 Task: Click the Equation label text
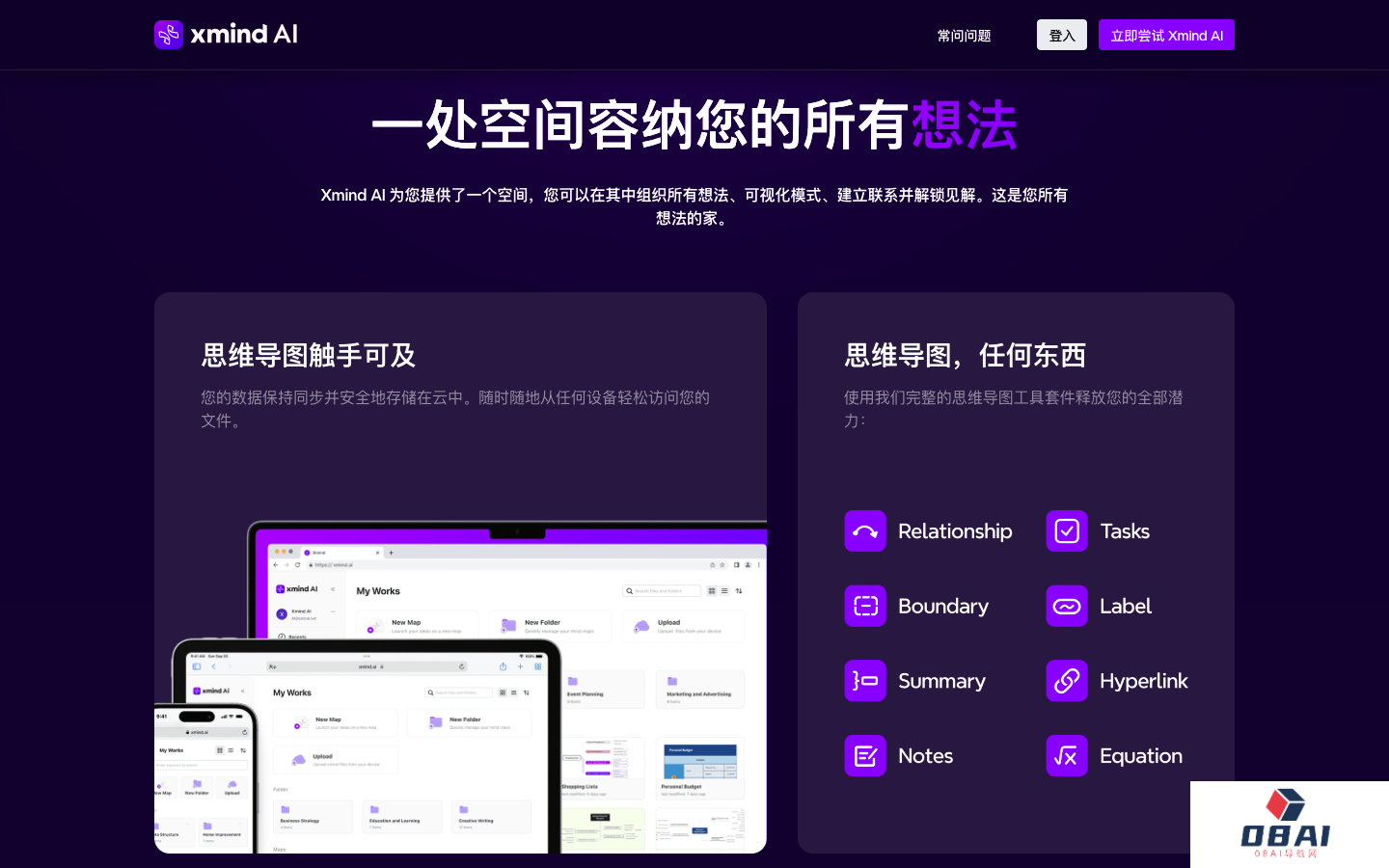pos(1141,756)
